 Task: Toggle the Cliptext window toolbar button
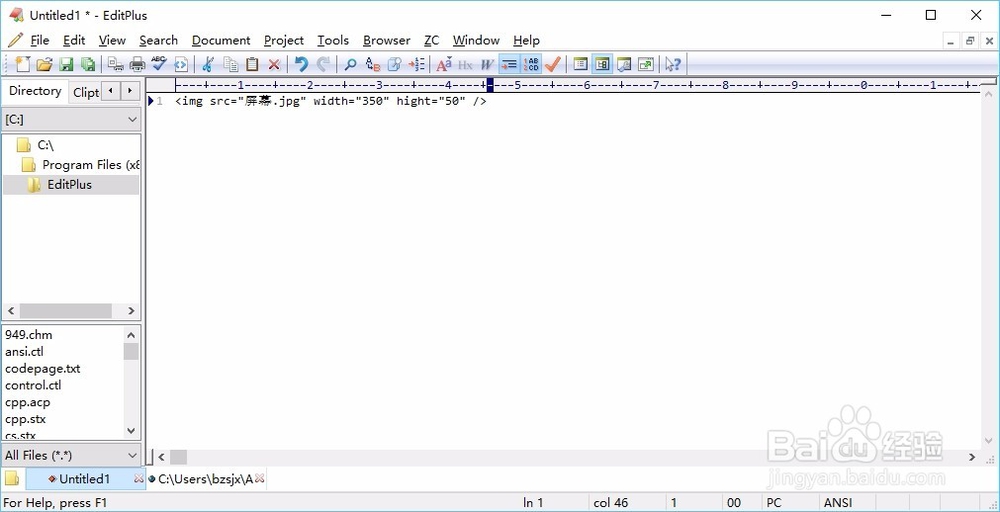tap(580, 64)
